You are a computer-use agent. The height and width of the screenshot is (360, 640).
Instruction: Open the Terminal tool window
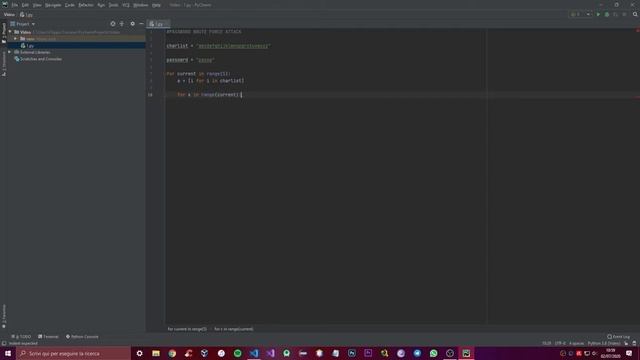[48, 337]
